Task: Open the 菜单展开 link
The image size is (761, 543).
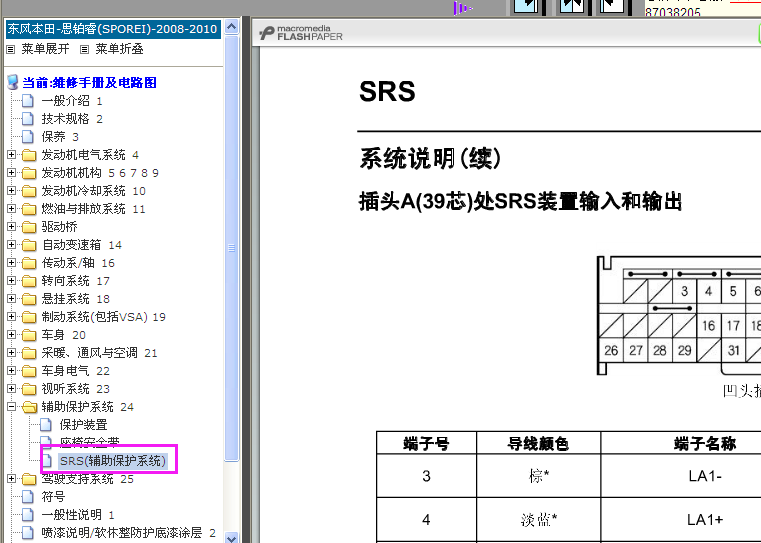Action: tap(45, 49)
